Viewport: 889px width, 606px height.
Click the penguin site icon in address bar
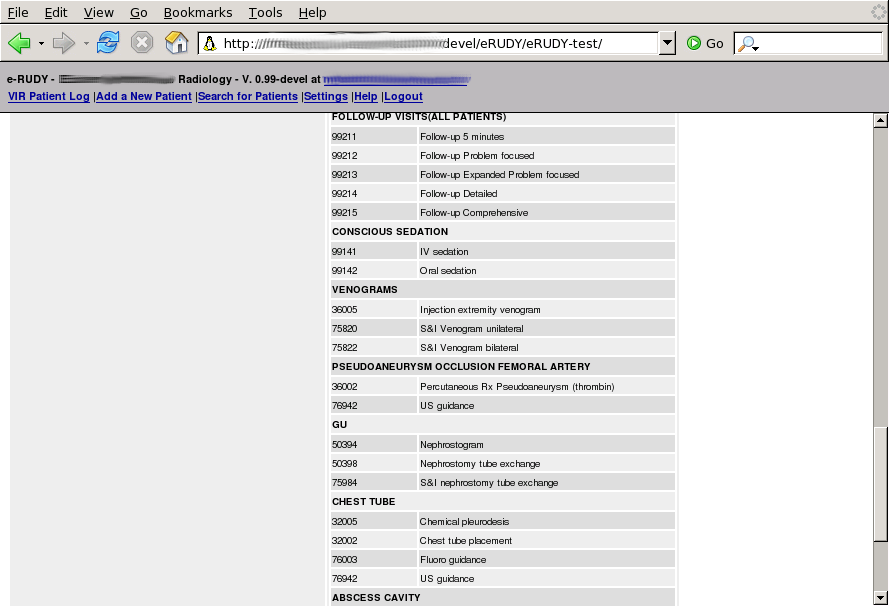pos(210,44)
